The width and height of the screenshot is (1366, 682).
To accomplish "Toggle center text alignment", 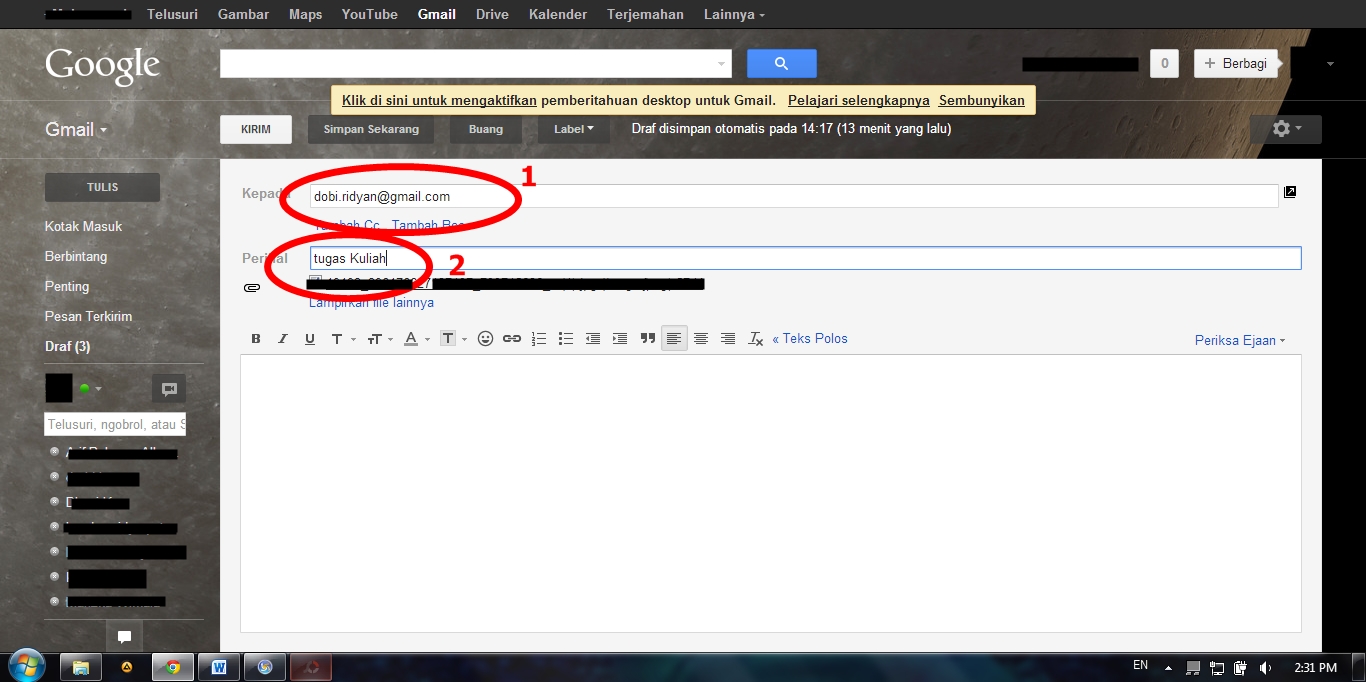I will click(701, 338).
